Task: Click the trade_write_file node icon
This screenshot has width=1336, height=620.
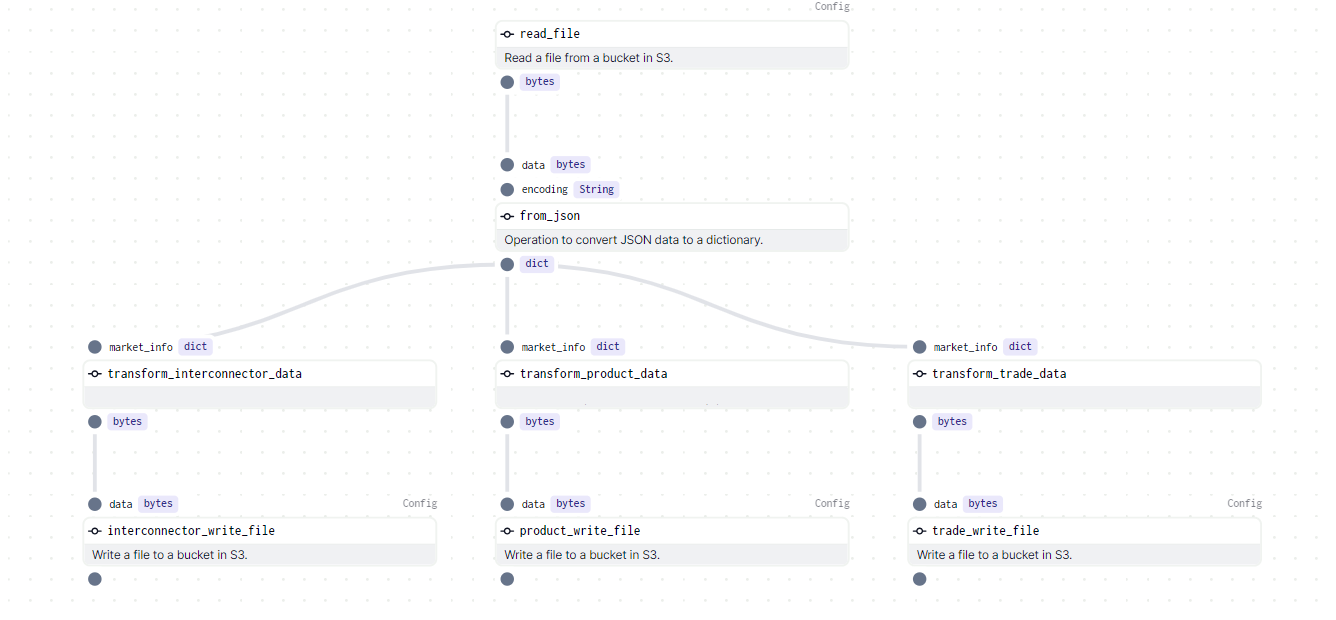Action: [920, 530]
